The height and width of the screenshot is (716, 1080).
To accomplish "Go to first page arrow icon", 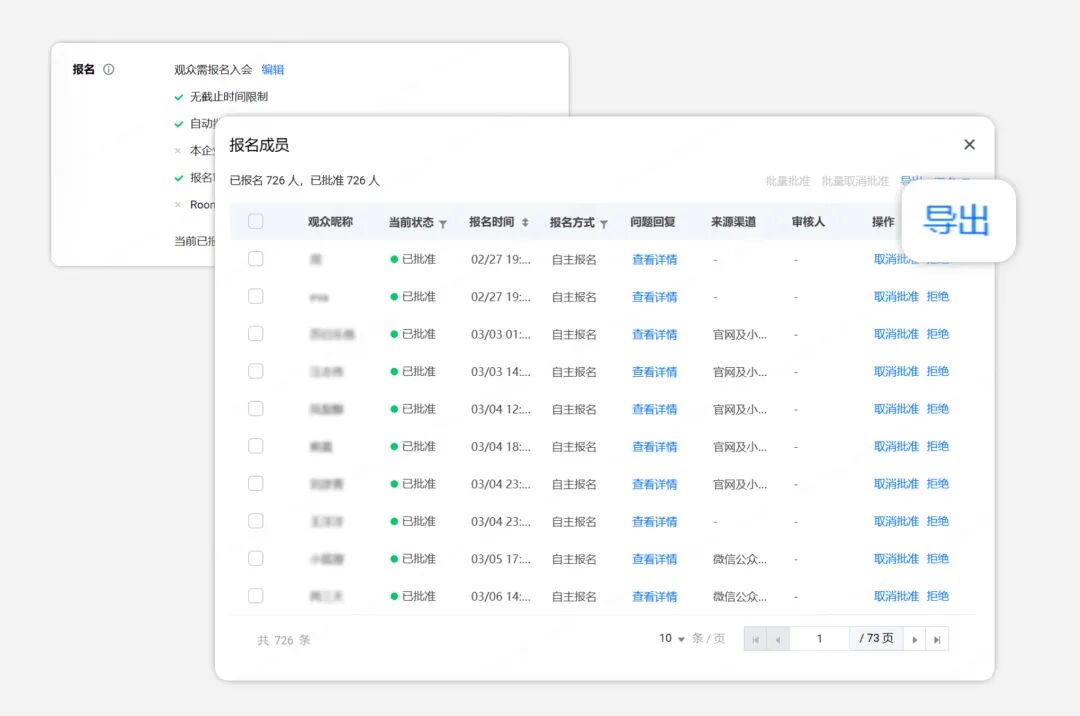I will click(755, 639).
